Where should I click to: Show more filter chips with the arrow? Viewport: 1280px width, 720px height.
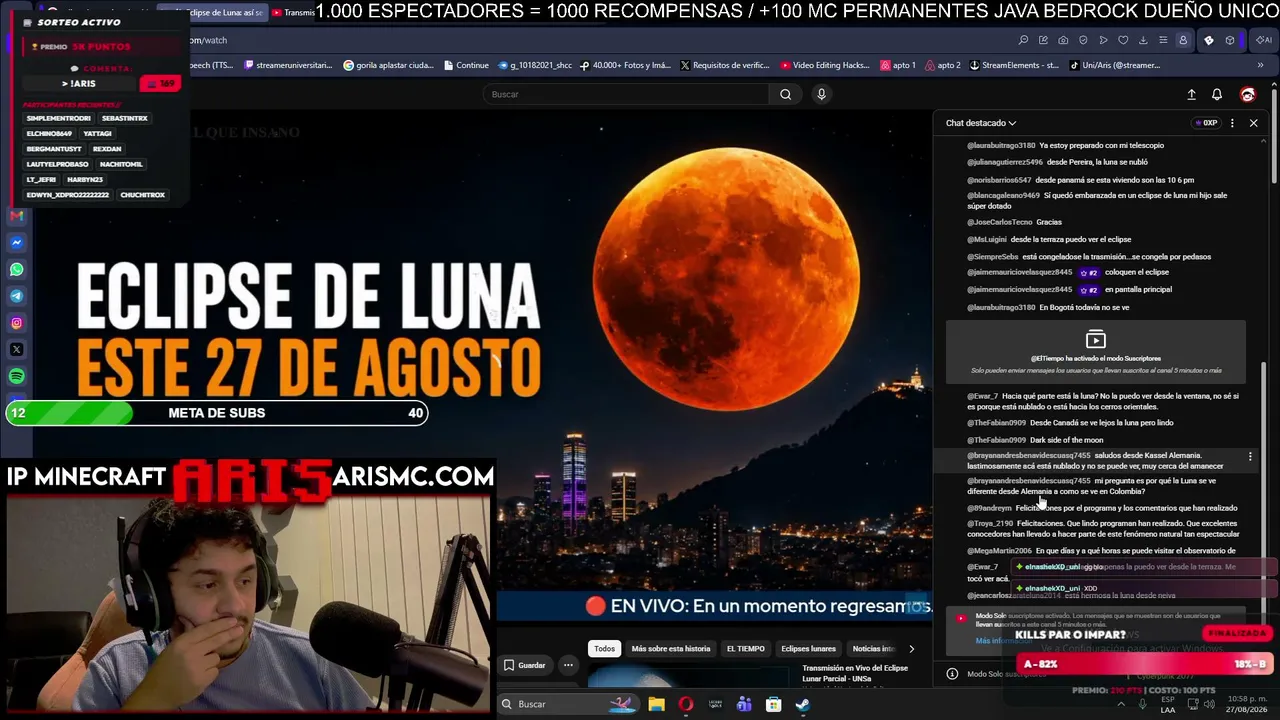pos(911,649)
